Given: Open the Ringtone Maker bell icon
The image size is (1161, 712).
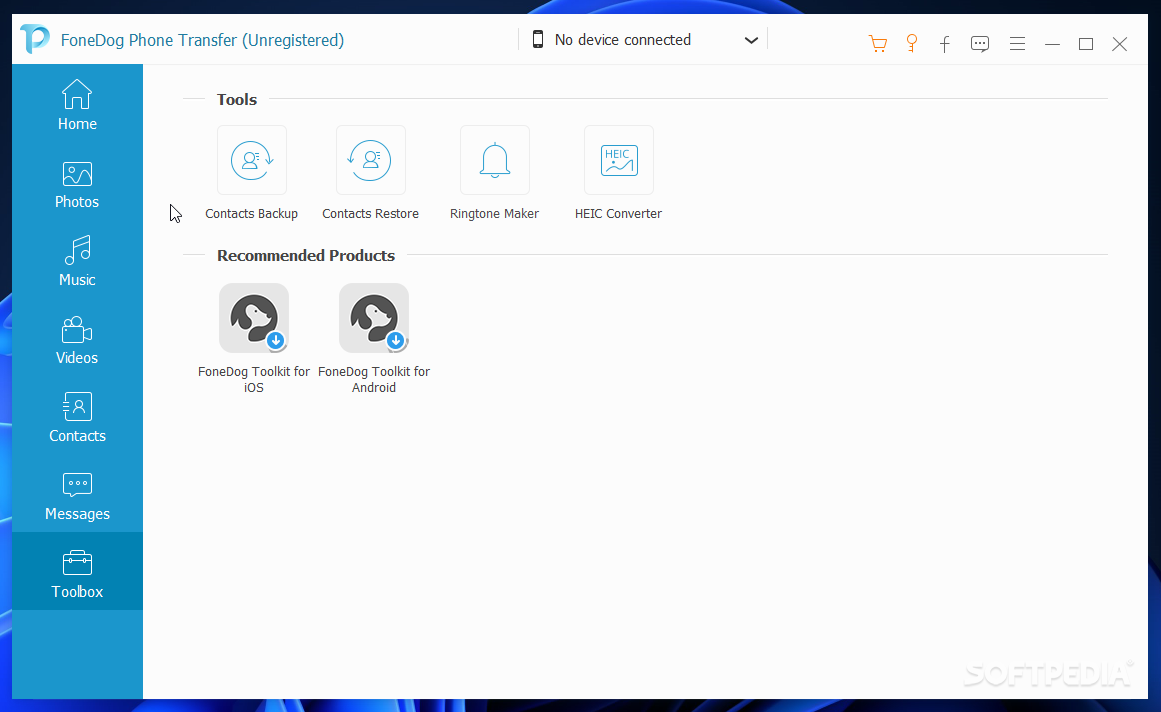Looking at the screenshot, I should pos(495,160).
